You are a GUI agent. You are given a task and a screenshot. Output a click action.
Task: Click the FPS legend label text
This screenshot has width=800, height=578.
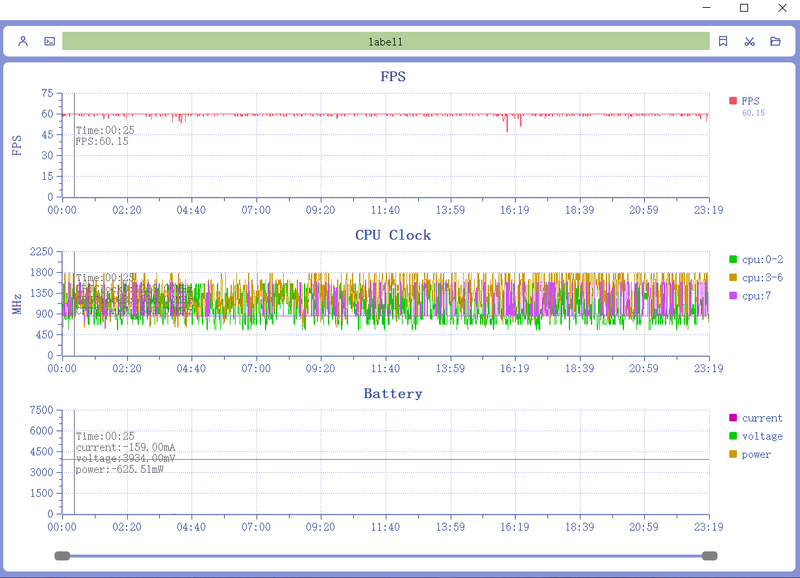[x=751, y=101]
